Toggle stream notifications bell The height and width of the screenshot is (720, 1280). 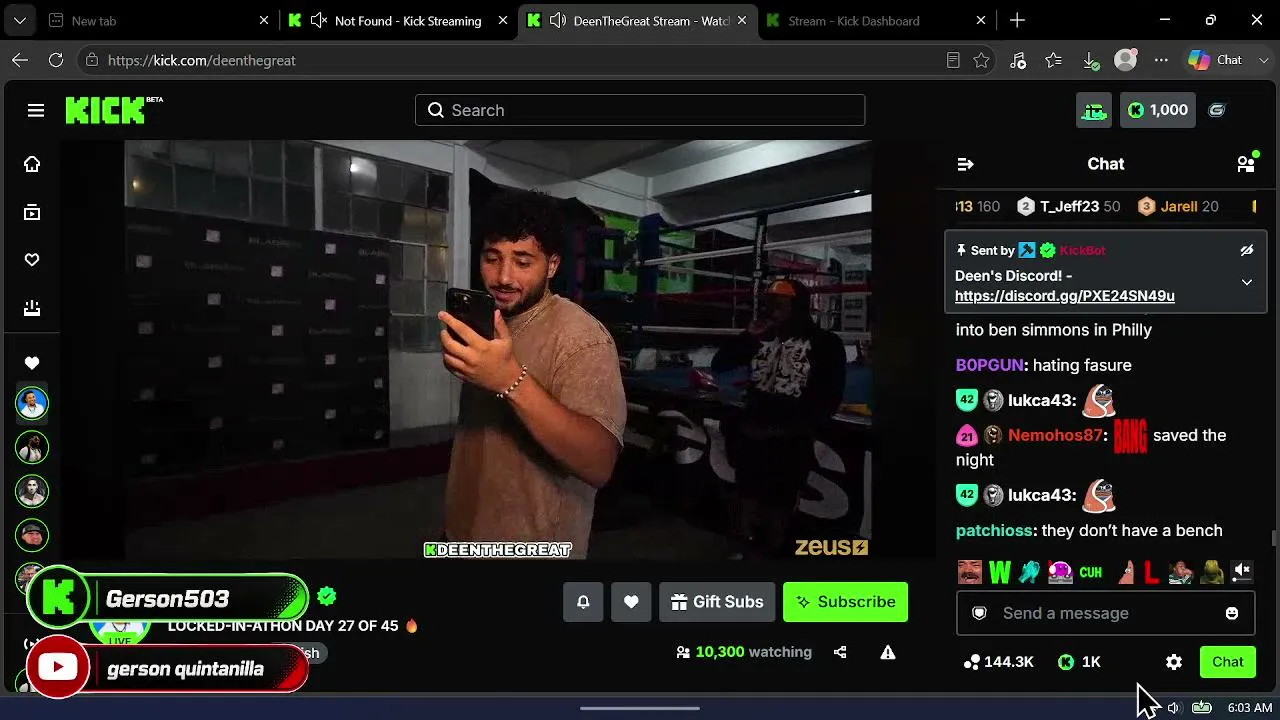tap(583, 602)
